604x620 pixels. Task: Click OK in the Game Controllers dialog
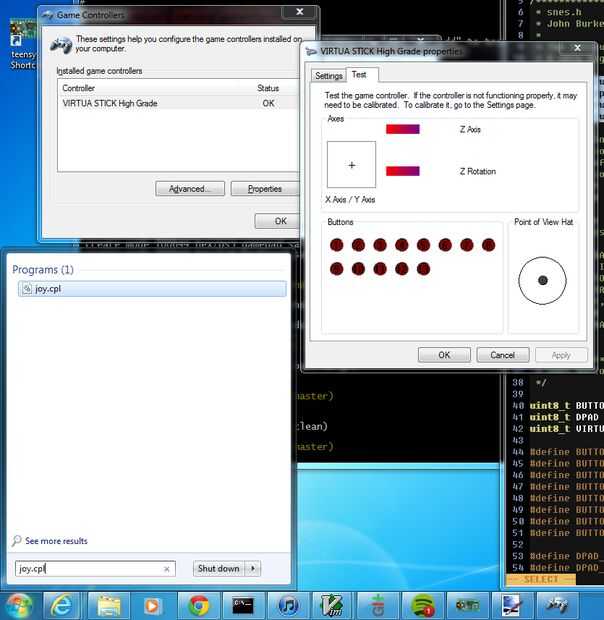click(x=277, y=221)
